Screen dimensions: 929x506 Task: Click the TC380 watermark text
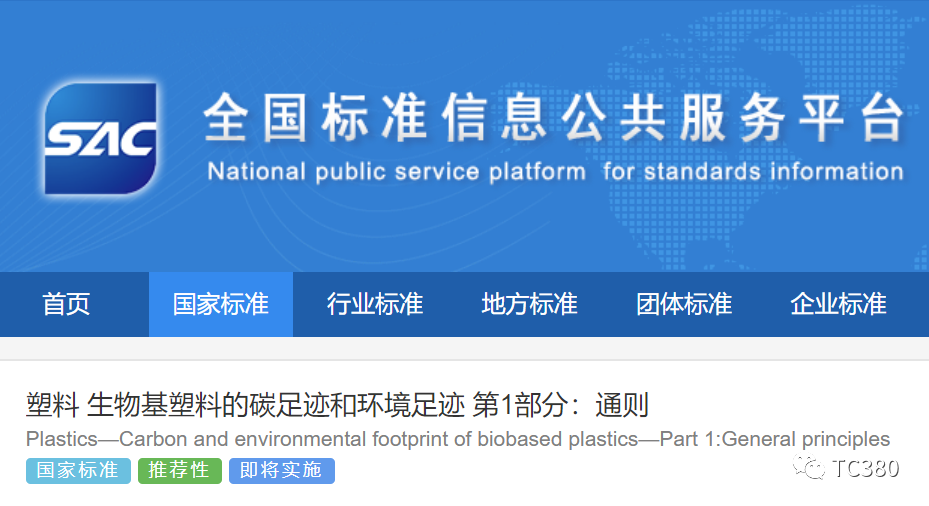coord(866,468)
